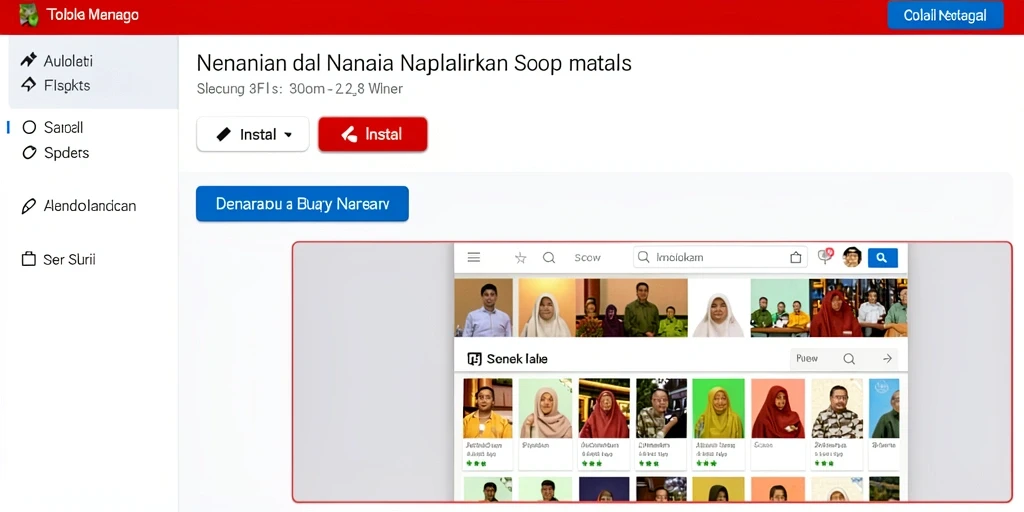1024x512 pixels.
Task: Click the pencil icon beside Alendolandcan
Action: point(28,206)
